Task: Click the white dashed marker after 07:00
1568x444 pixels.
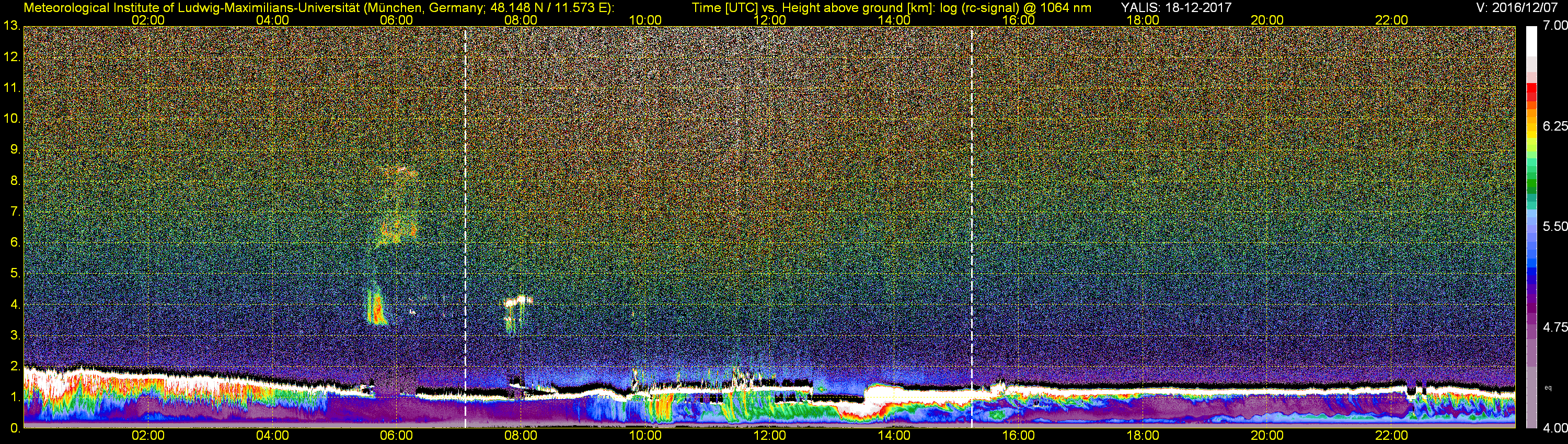Action: tap(465, 227)
